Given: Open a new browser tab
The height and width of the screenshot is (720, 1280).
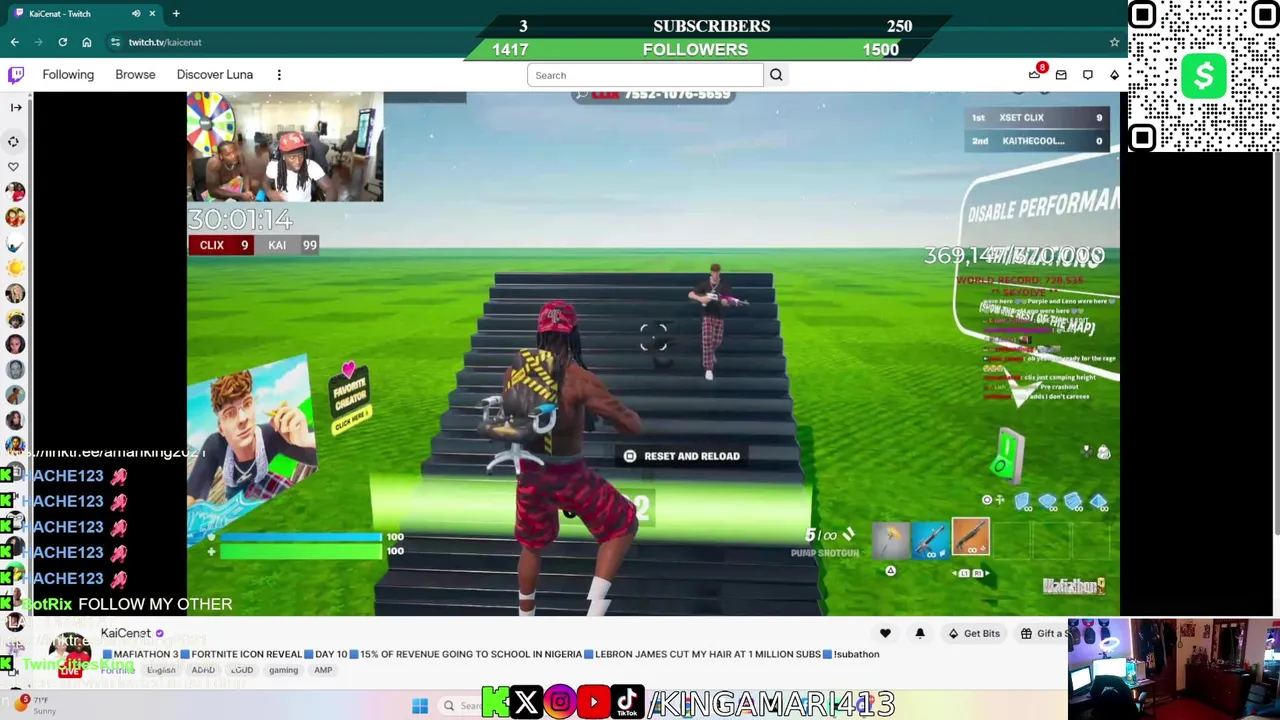Looking at the screenshot, I should 176,13.
